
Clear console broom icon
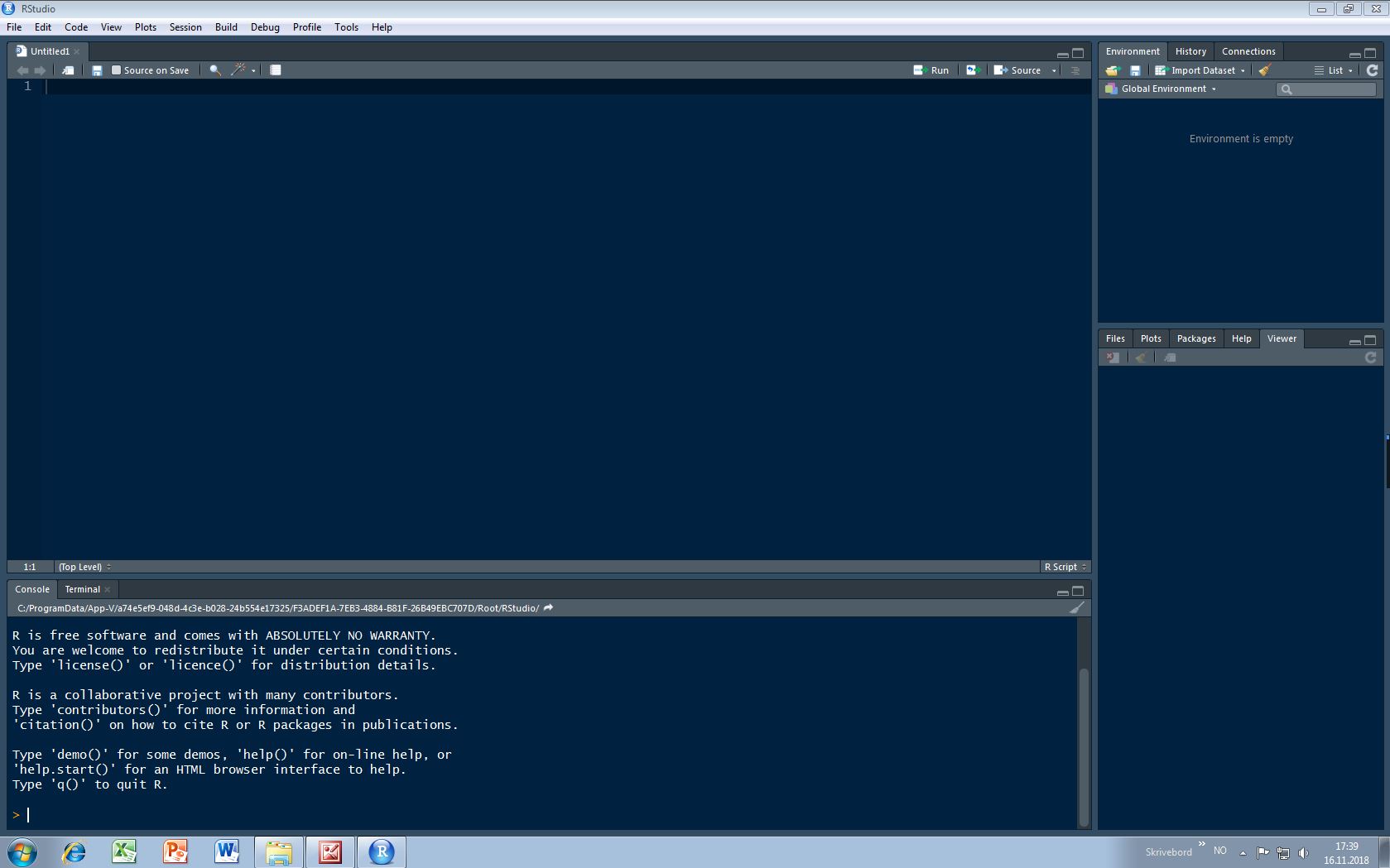click(1076, 608)
